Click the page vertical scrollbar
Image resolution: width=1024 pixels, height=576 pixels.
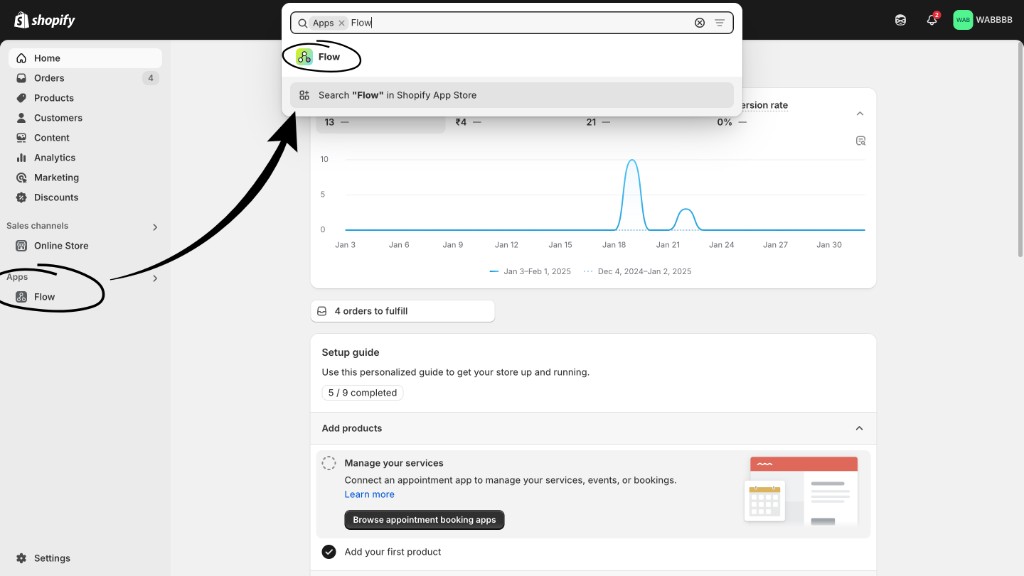coord(1020,152)
